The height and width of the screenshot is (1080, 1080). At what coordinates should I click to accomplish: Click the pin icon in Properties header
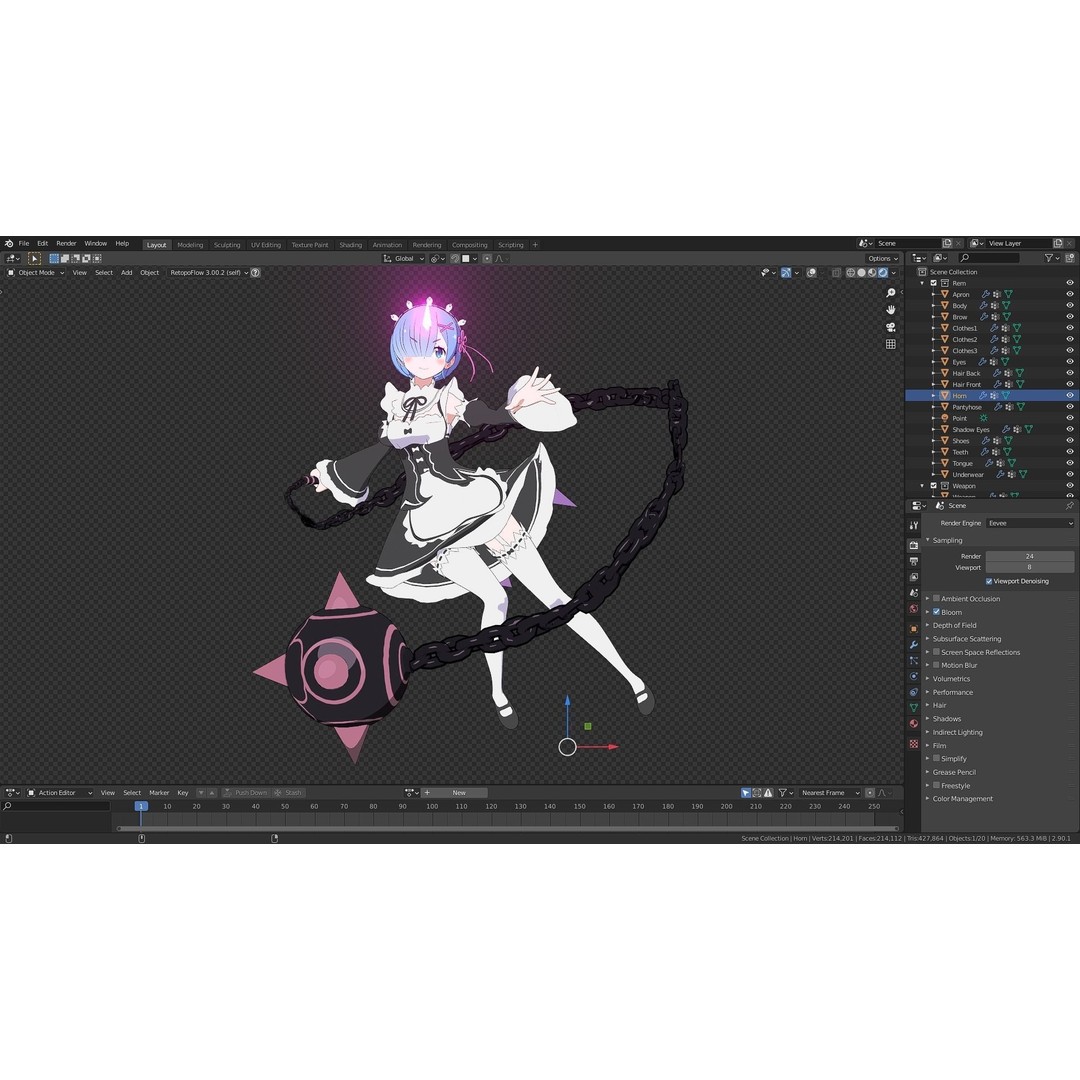coord(1070,506)
